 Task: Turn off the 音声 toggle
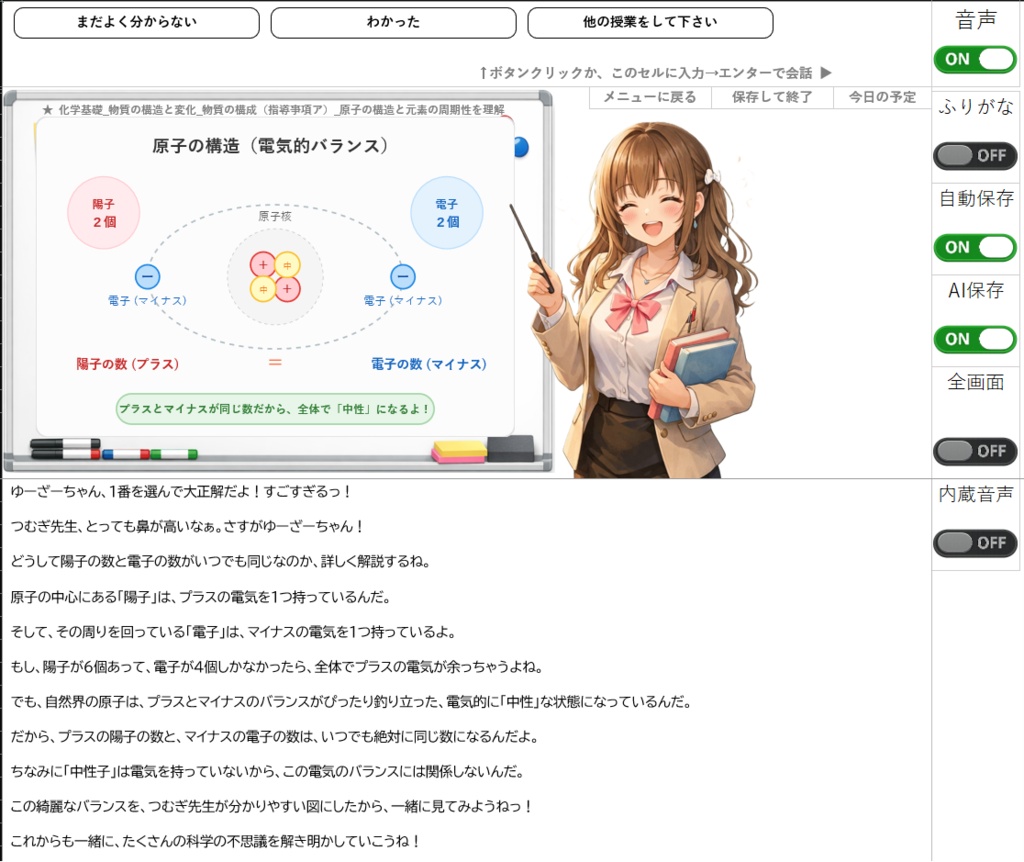click(x=975, y=60)
